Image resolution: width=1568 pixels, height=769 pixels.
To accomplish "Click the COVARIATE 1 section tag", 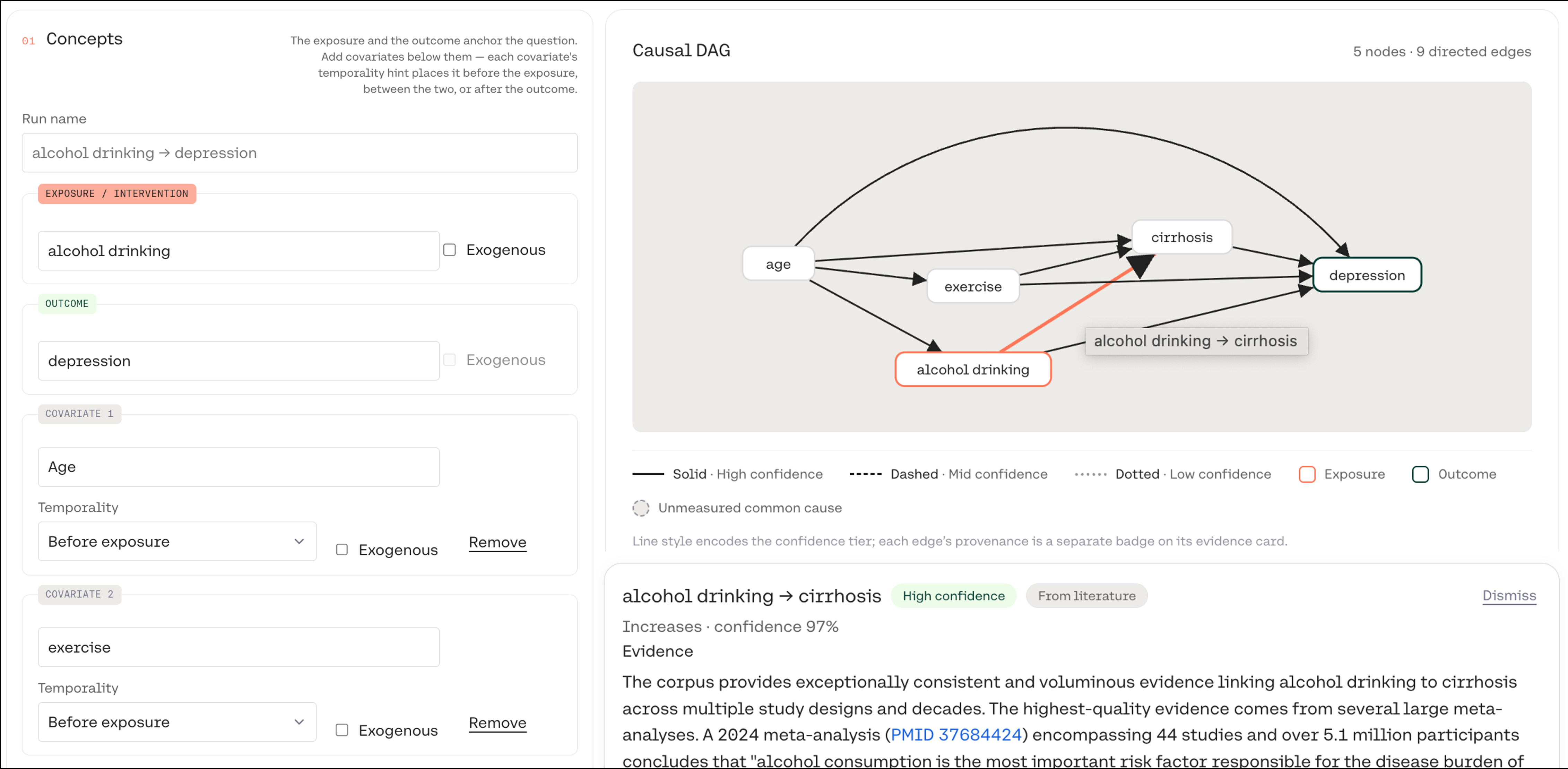I will (x=80, y=414).
